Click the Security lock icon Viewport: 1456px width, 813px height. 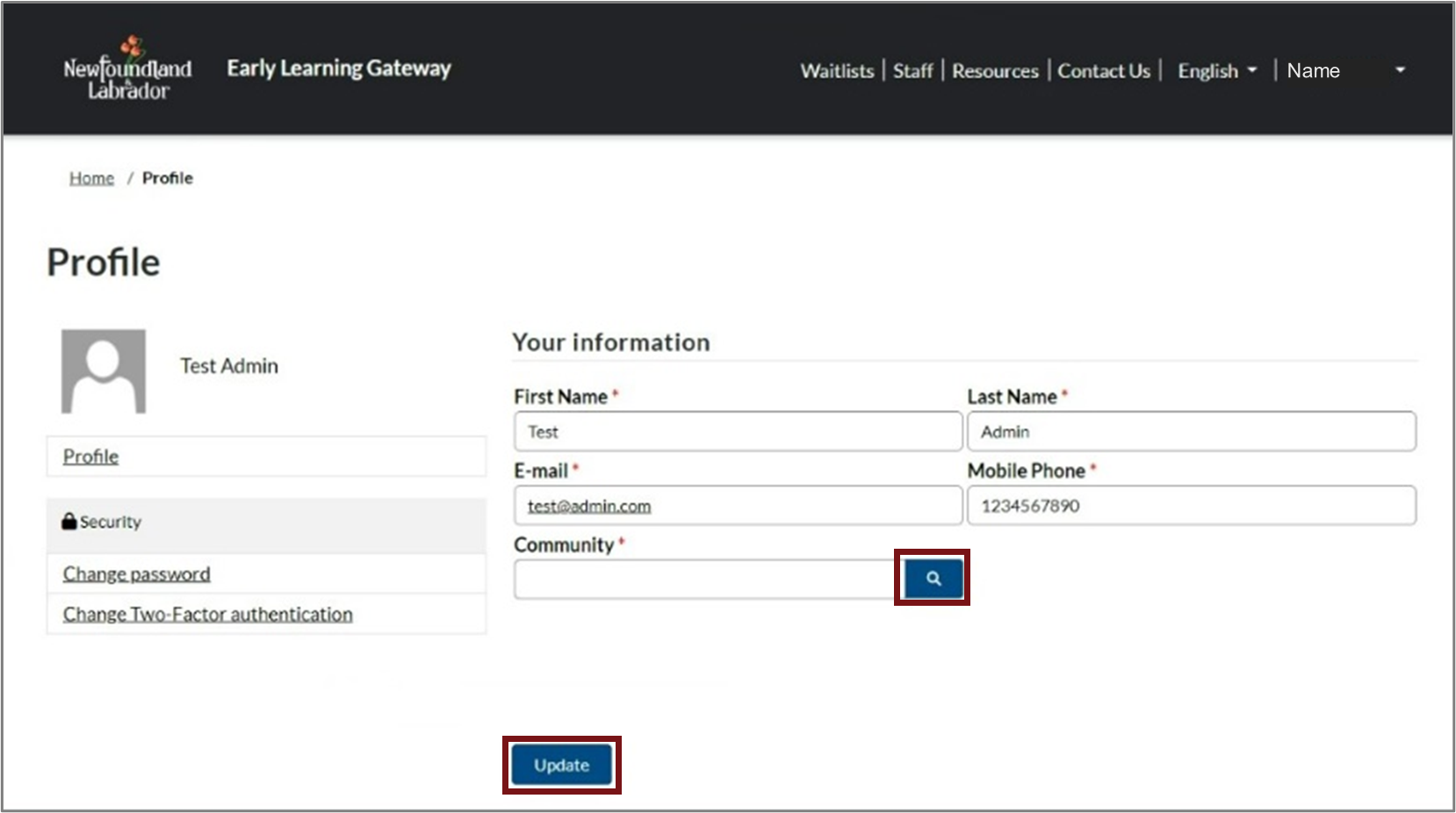click(69, 522)
